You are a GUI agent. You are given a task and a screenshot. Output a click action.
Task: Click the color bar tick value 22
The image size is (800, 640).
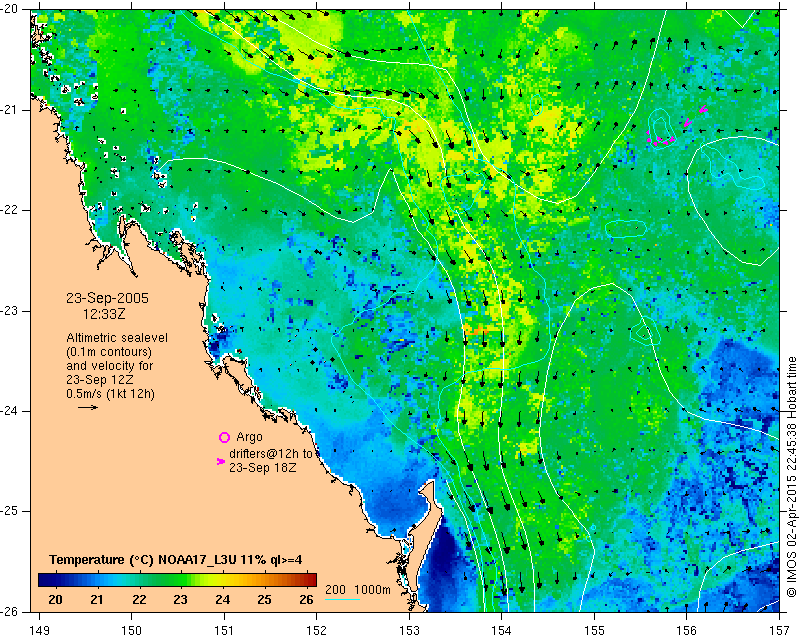(x=139, y=599)
